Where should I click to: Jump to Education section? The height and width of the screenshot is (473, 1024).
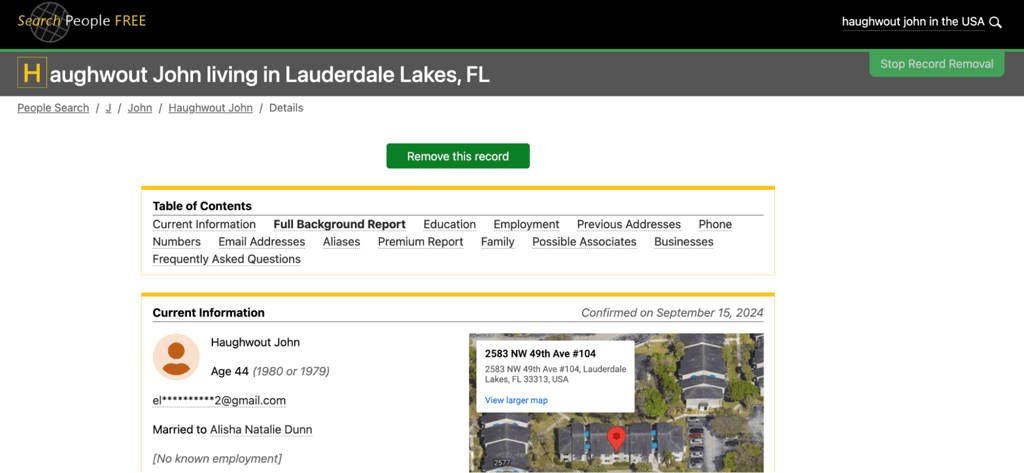449,224
